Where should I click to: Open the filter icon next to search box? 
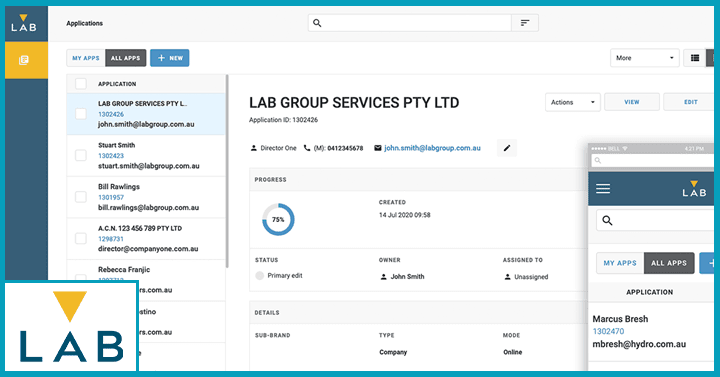click(525, 23)
